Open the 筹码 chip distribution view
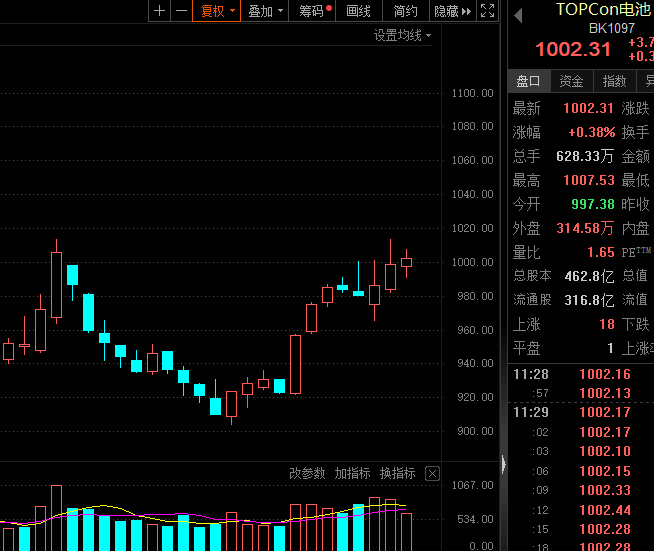Viewport: 654px width, 551px height. [x=314, y=11]
